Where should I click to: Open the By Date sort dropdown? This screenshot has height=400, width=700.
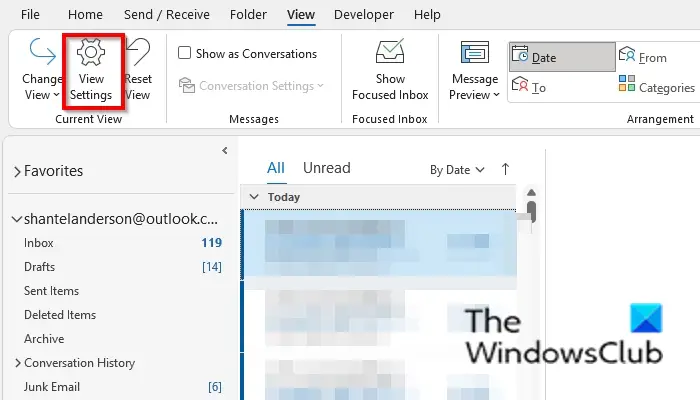[457, 170]
